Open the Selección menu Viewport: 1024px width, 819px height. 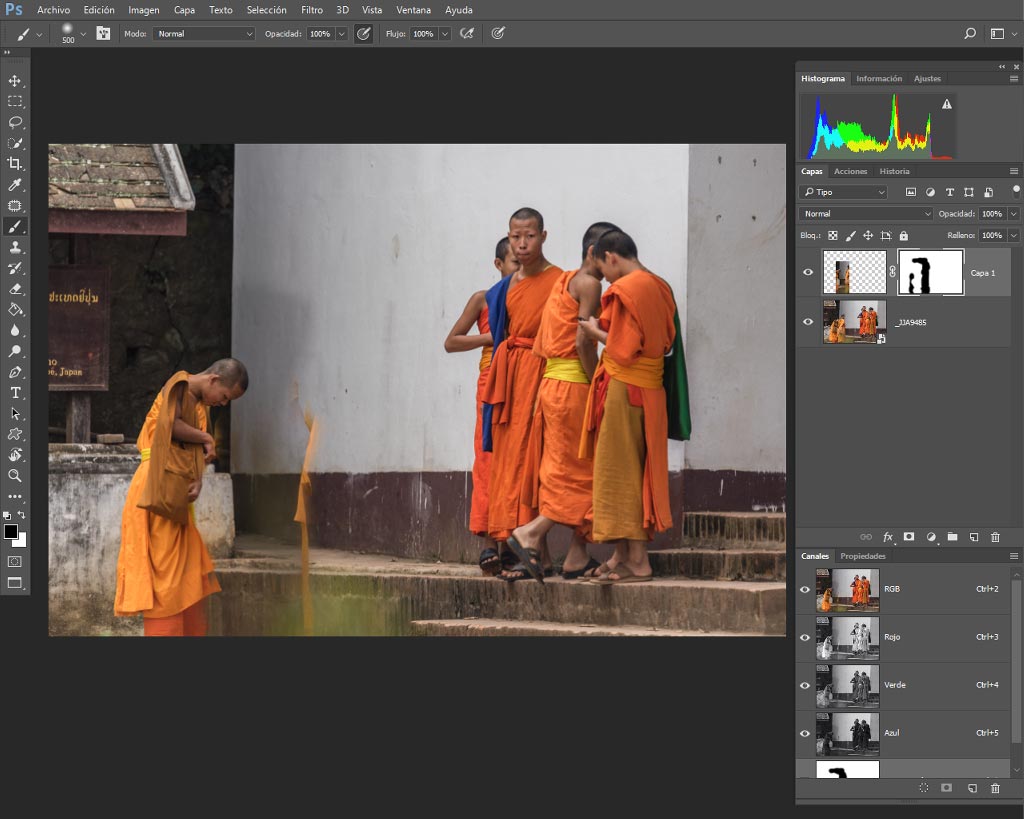pyautogui.click(x=266, y=10)
